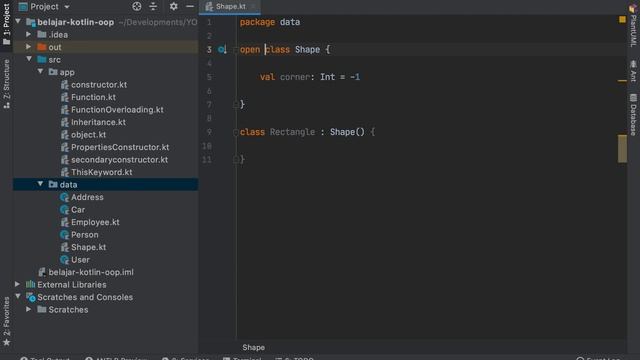Open Function.kt in project tree
Screen dimensions: 640x360
click(93, 97)
